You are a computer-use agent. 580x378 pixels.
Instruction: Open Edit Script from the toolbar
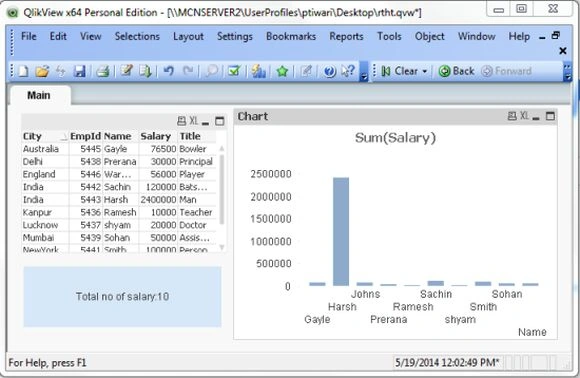[x=127, y=71]
